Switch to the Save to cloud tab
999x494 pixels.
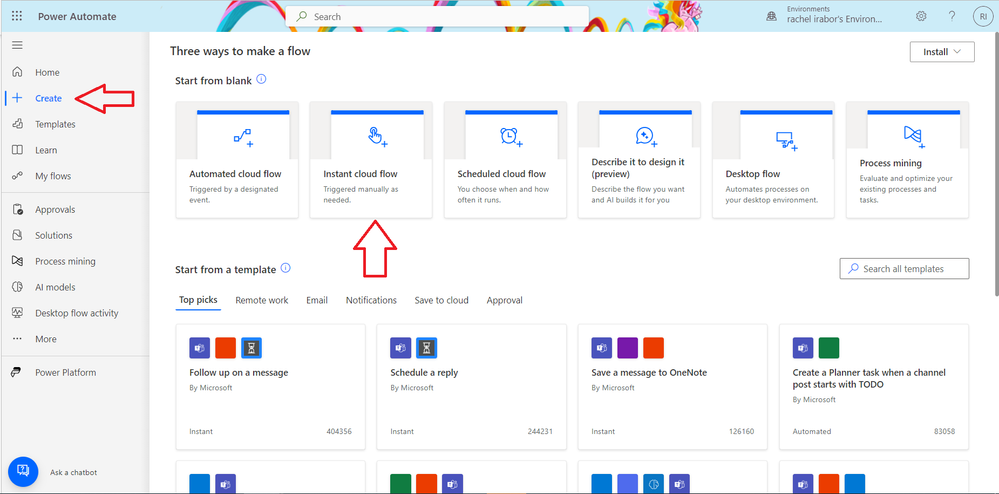point(442,300)
